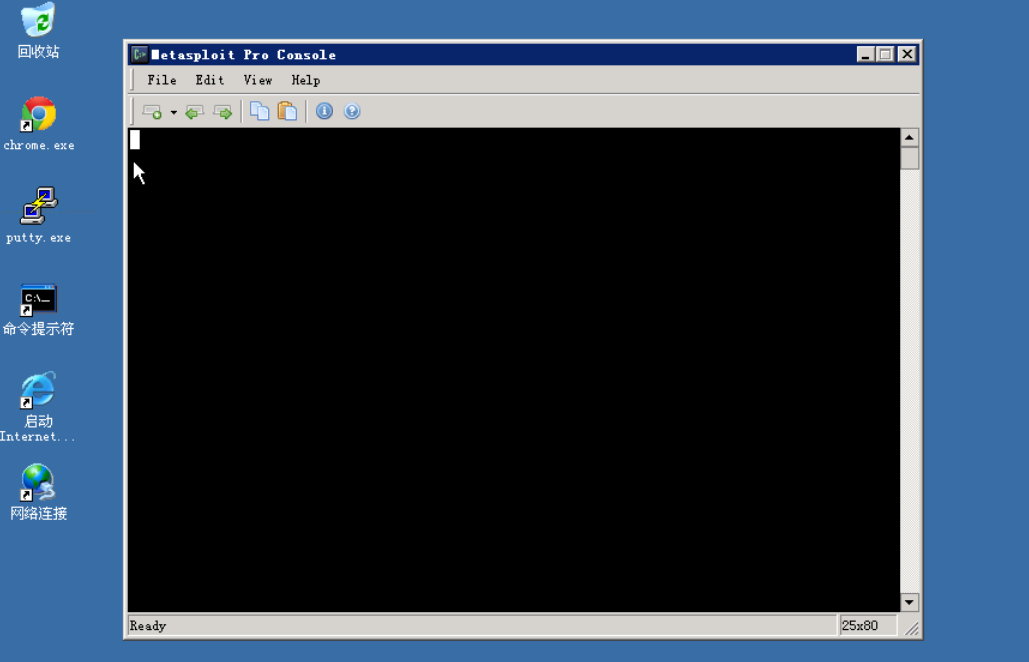Open the File menu
The width and height of the screenshot is (1029, 662).
161,80
